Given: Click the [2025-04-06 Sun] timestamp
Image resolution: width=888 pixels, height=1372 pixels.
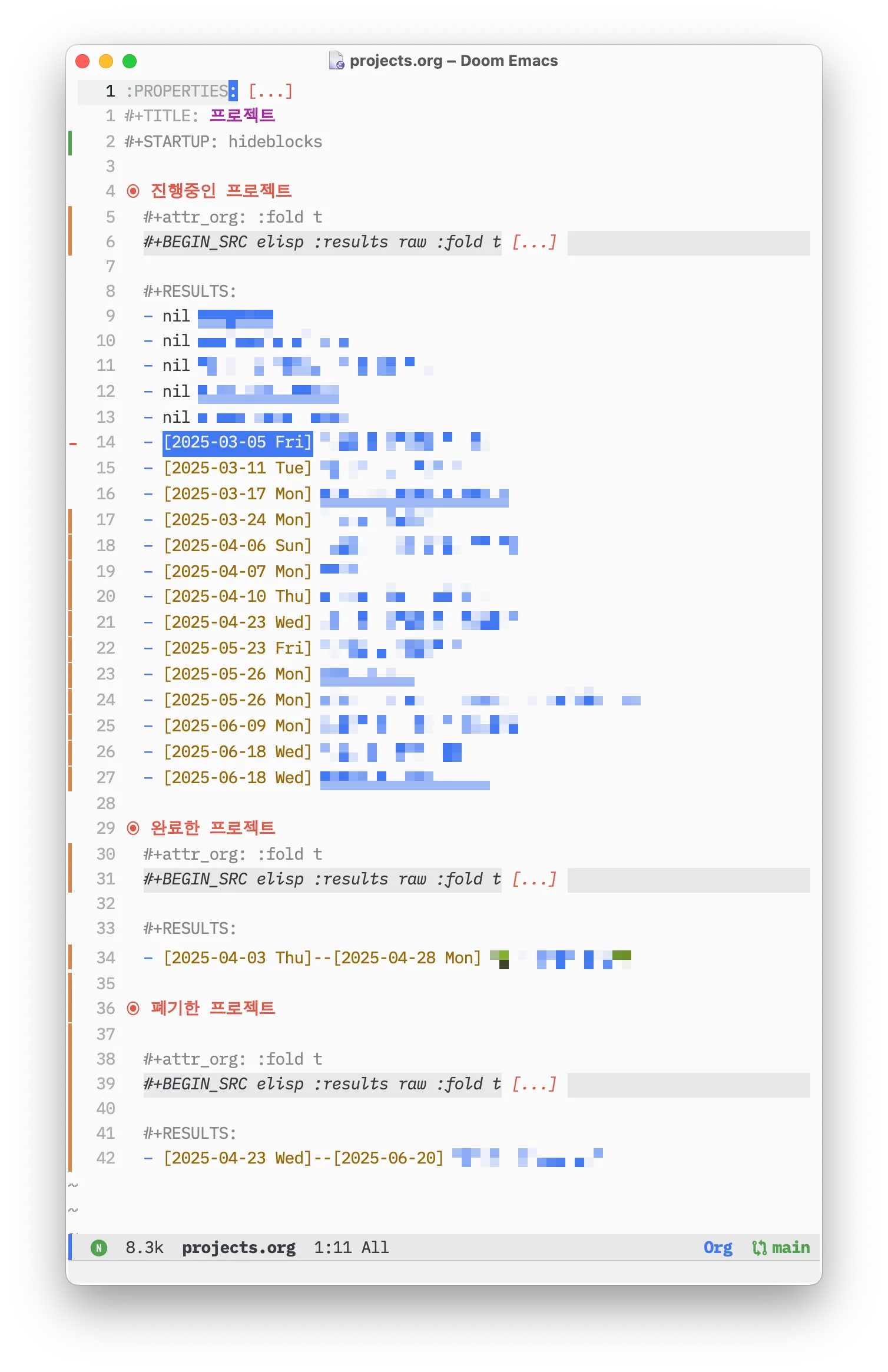Looking at the screenshot, I should (x=237, y=546).
